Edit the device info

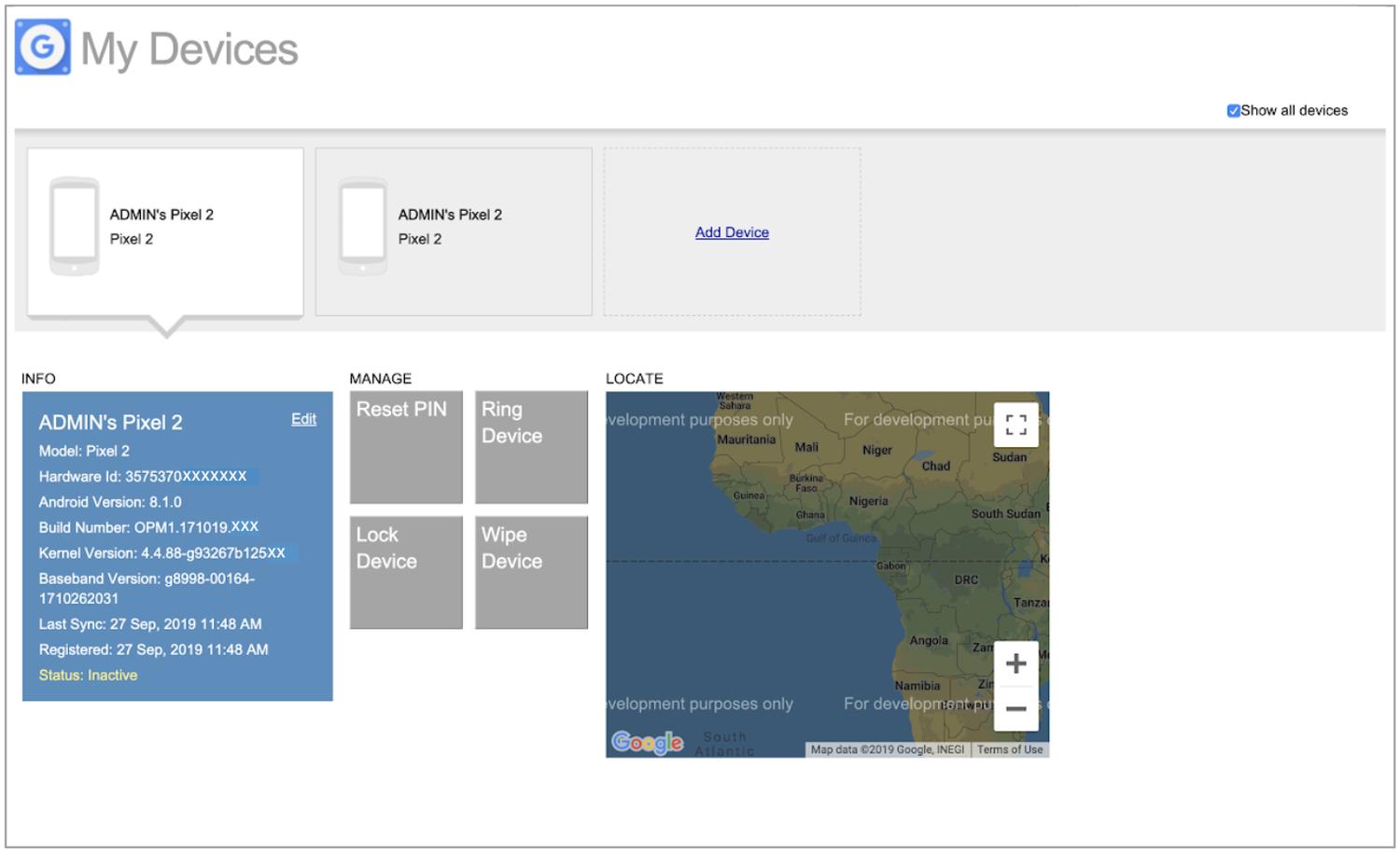pyautogui.click(x=303, y=420)
